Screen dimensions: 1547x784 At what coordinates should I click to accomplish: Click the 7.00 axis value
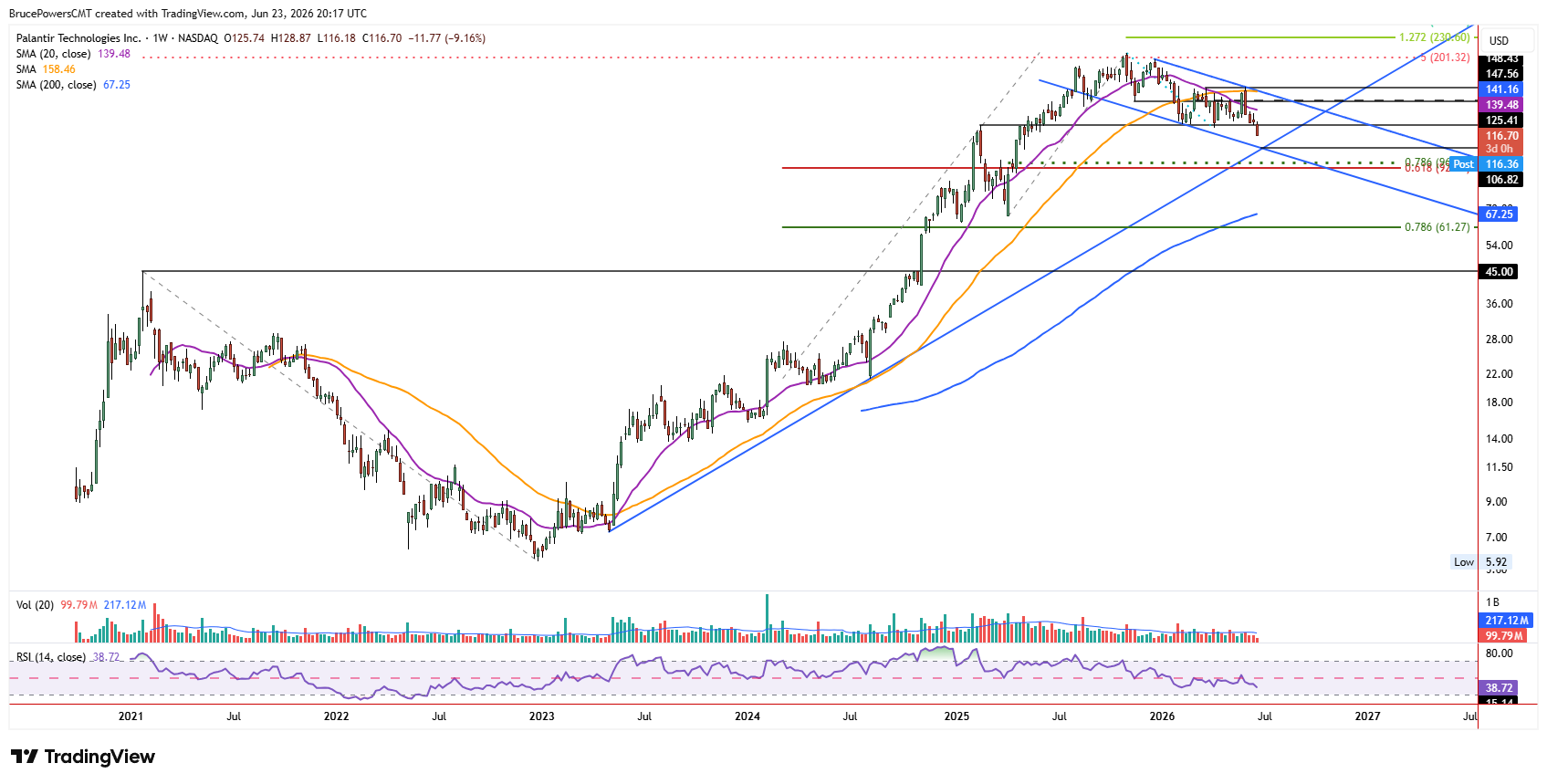pos(1496,538)
